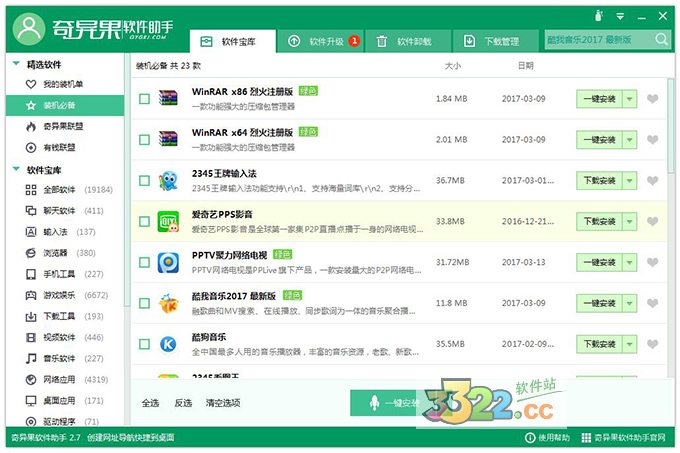The height and width of the screenshot is (453, 680).
Task: Tick the 酷狗音乐 checkbox
Action: (x=144, y=344)
